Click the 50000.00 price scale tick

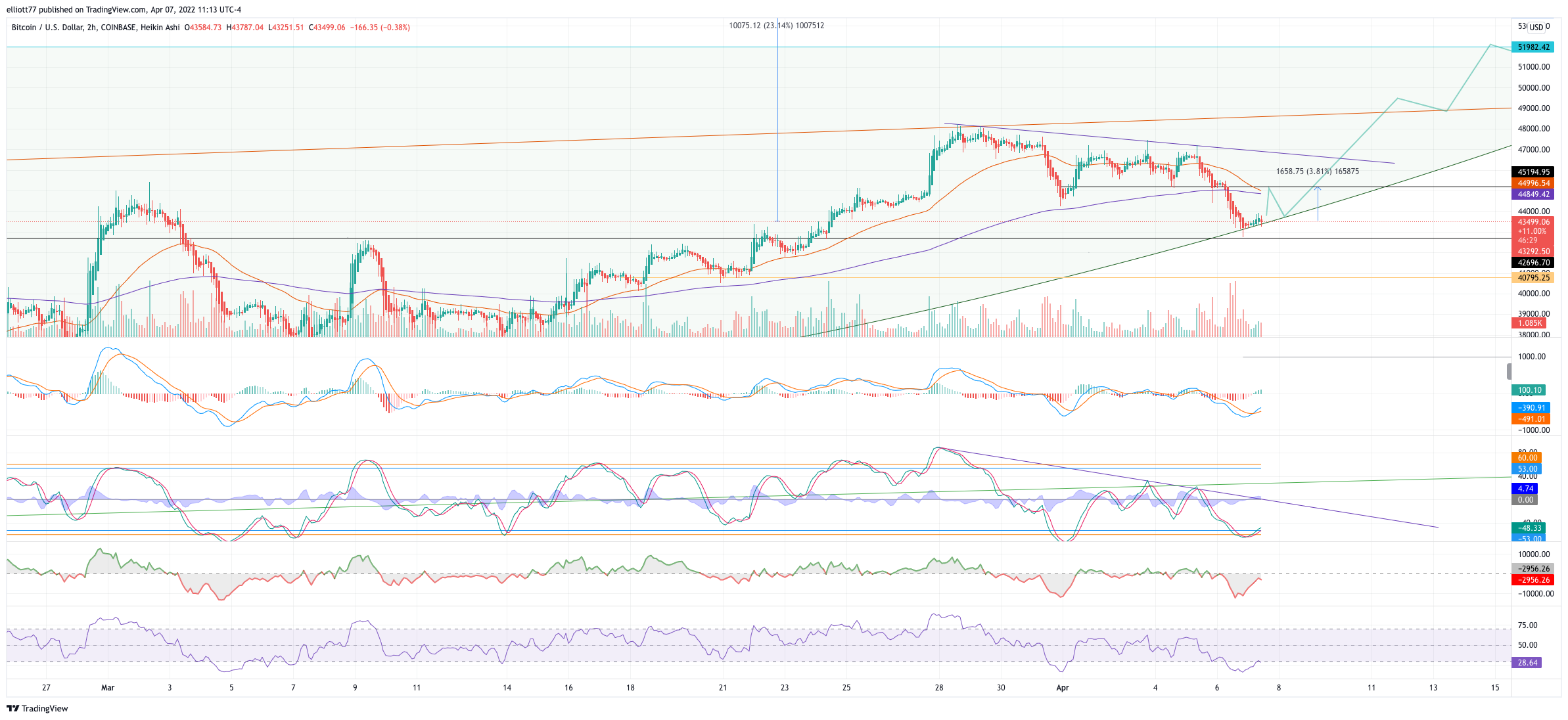click(1534, 88)
